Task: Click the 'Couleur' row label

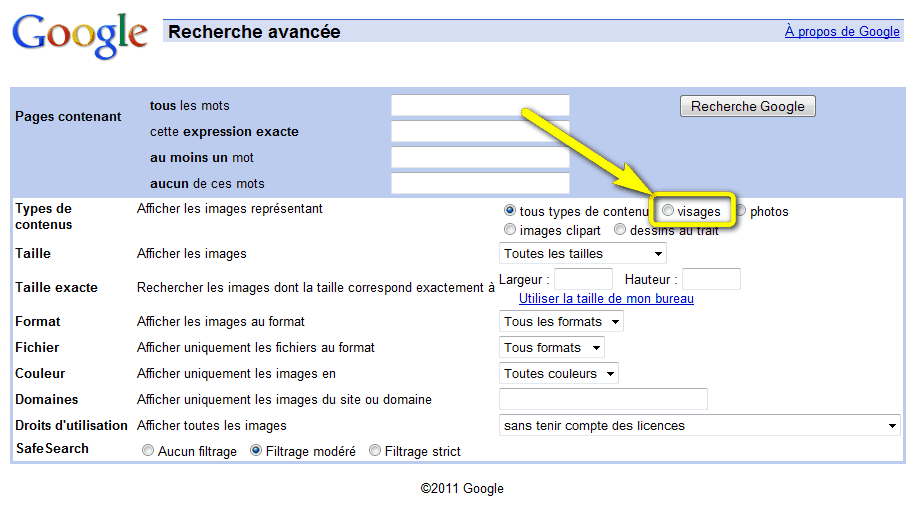Action: 40,374
